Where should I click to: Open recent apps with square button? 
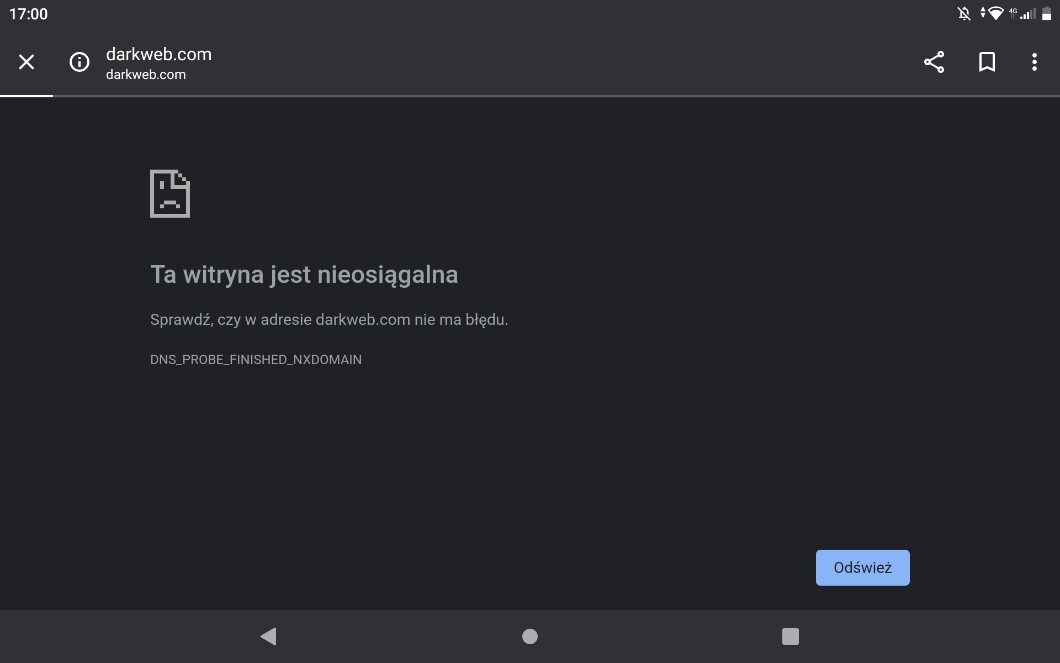click(x=790, y=636)
